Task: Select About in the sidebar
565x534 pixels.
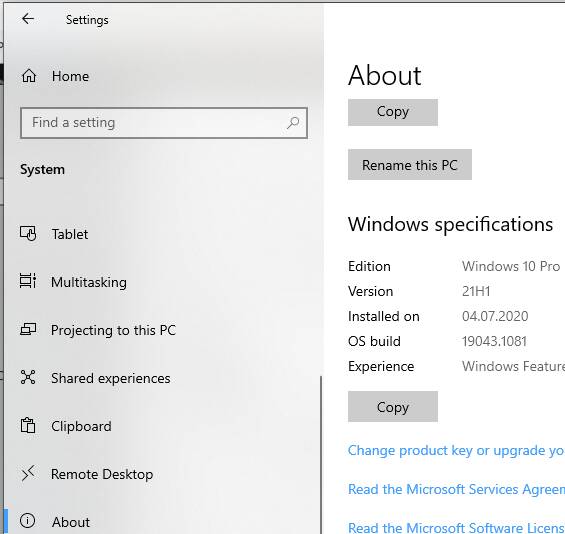Action: (71, 522)
